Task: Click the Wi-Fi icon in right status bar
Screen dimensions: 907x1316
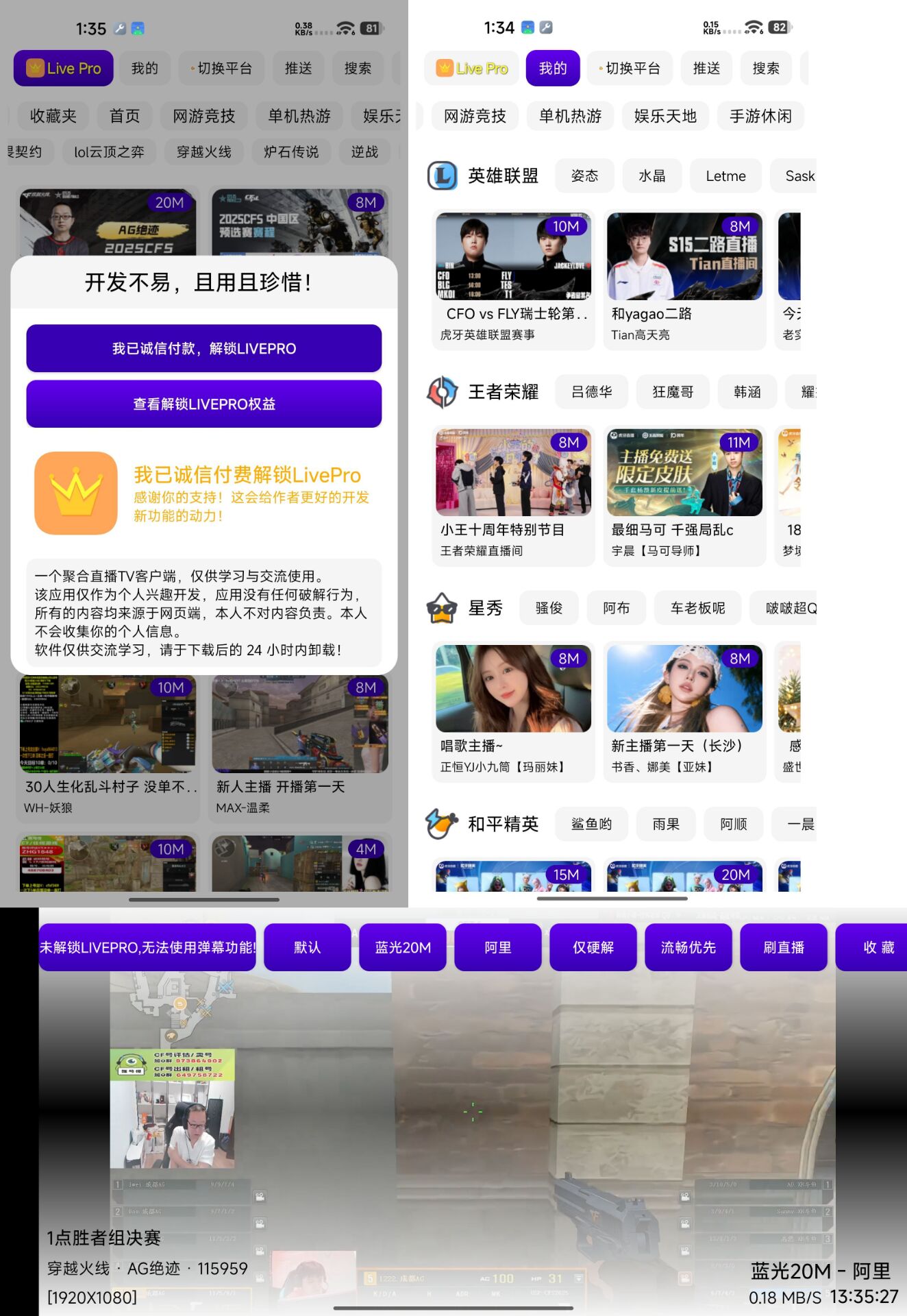Action: click(x=754, y=27)
